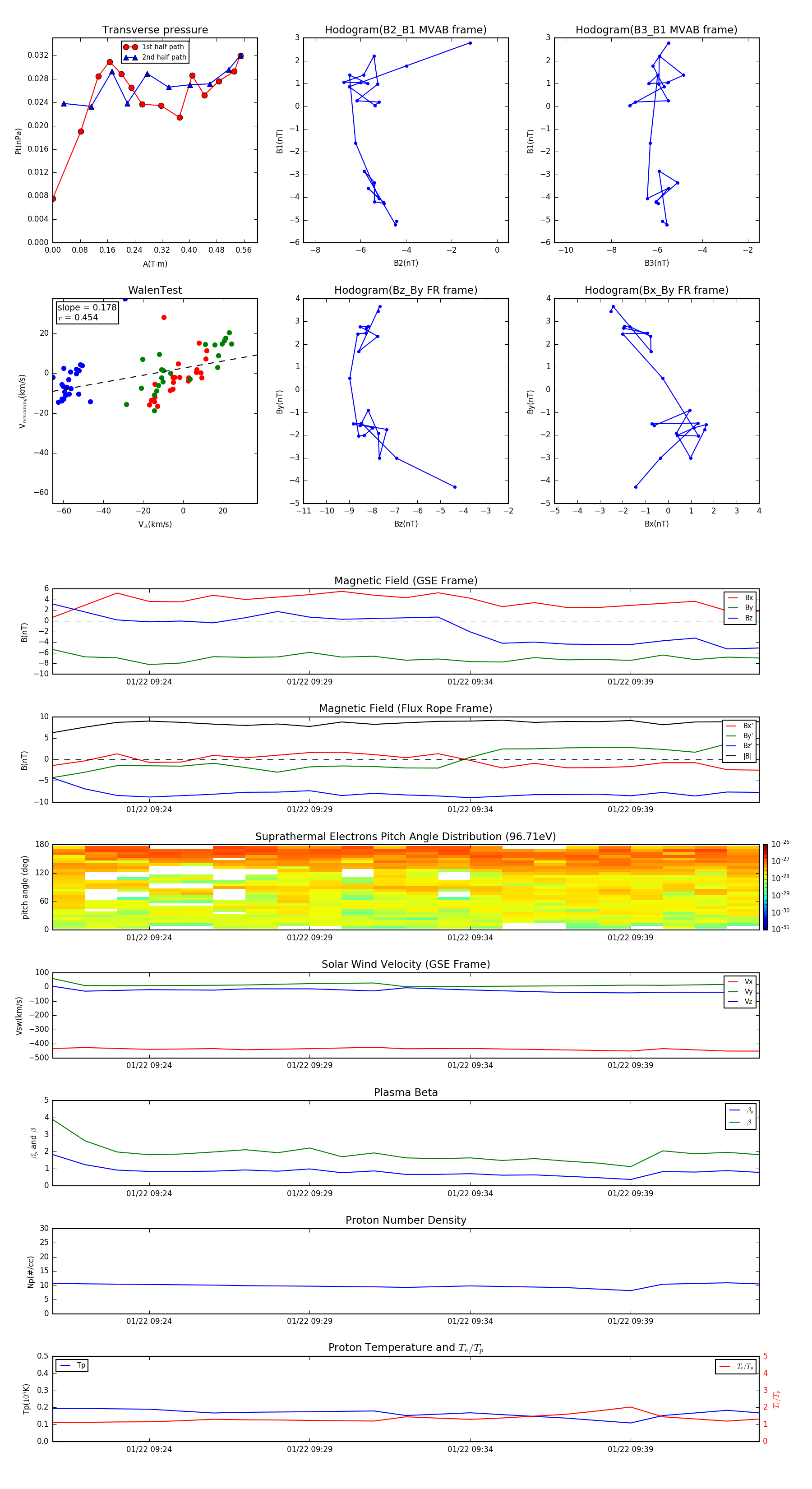Image resolution: width=812 pixels, height=1489 pixels.
Task: Click '1st half path' legend entry
Action: (x=154, y=47)
